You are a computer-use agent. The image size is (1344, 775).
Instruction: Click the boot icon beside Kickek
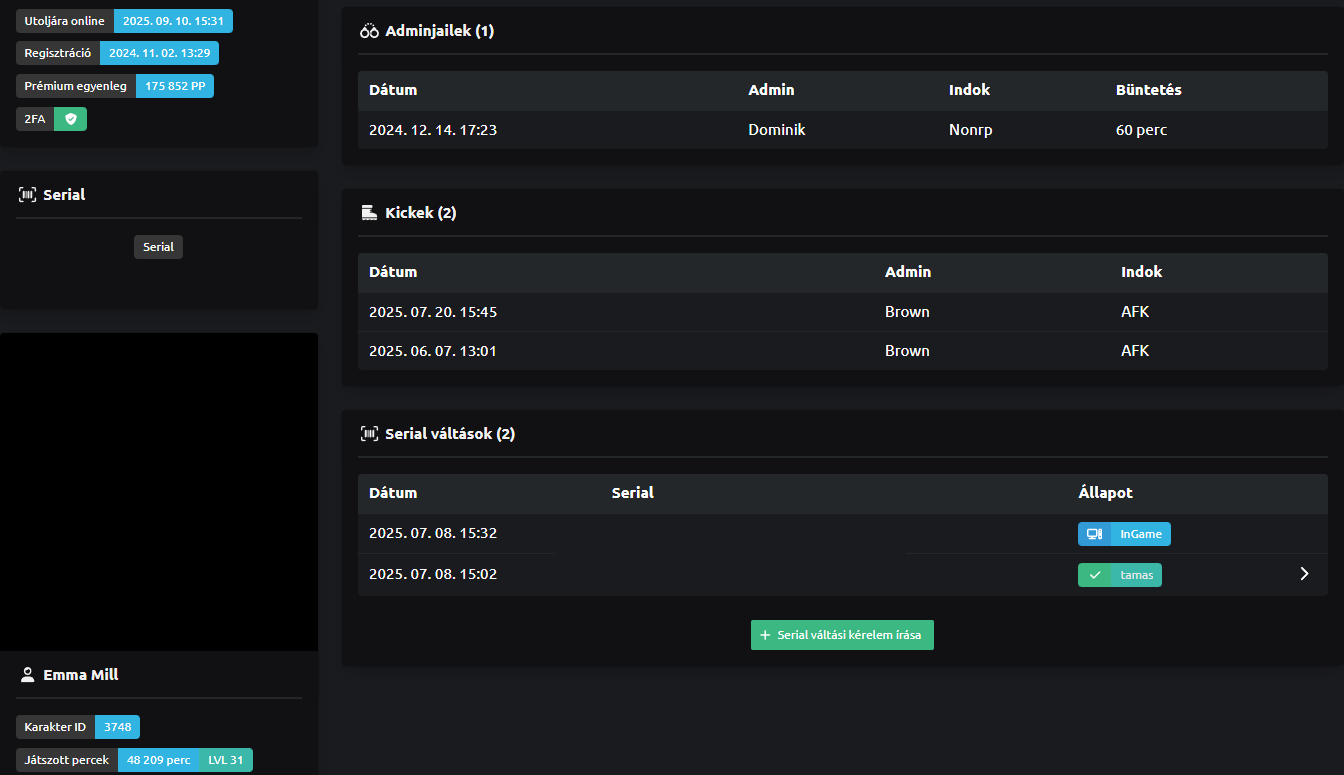point(369,213)
